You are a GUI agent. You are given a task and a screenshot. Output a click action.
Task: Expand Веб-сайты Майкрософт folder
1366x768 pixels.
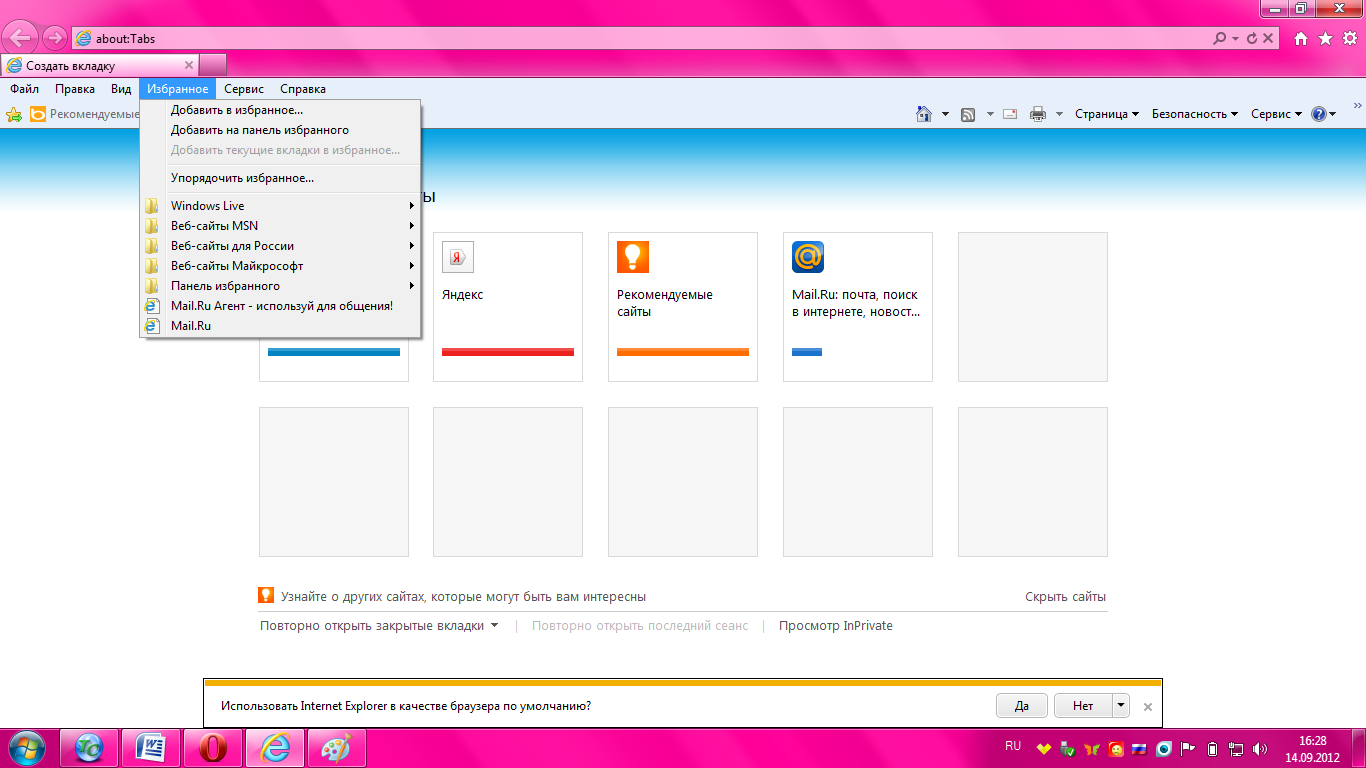281,266
